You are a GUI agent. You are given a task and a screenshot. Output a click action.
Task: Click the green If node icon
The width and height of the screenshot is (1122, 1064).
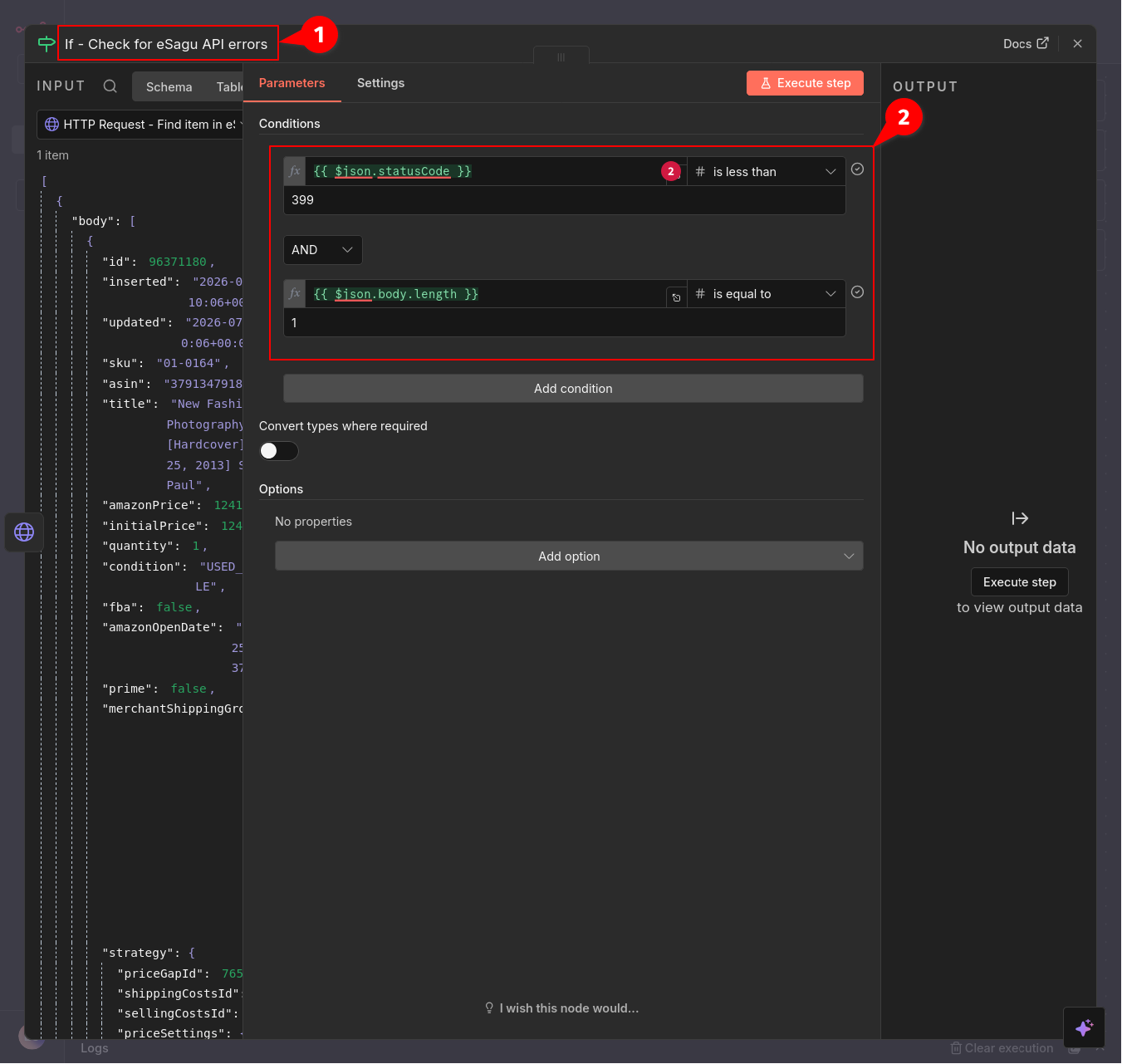point(47,44)
